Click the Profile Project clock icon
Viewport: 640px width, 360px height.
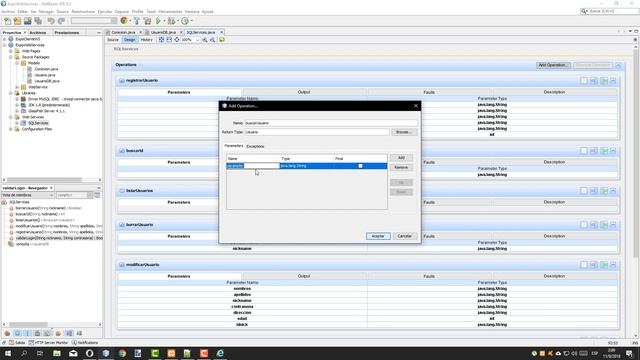click(185, 21)
